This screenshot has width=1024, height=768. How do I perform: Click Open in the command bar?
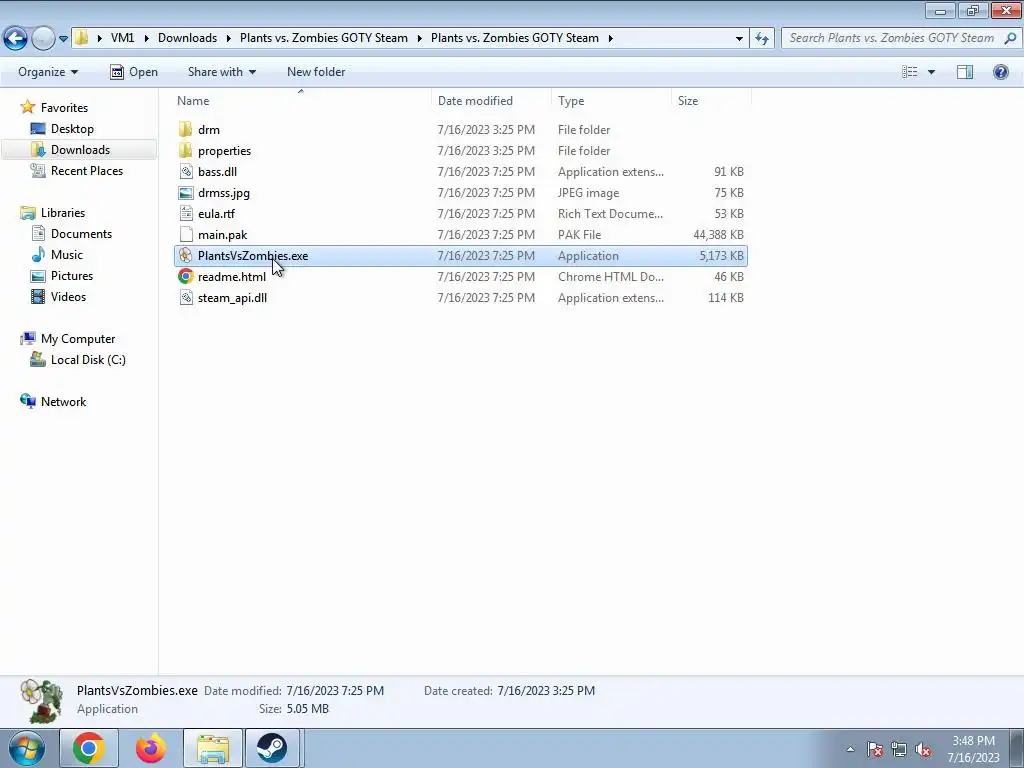(134, 72)
